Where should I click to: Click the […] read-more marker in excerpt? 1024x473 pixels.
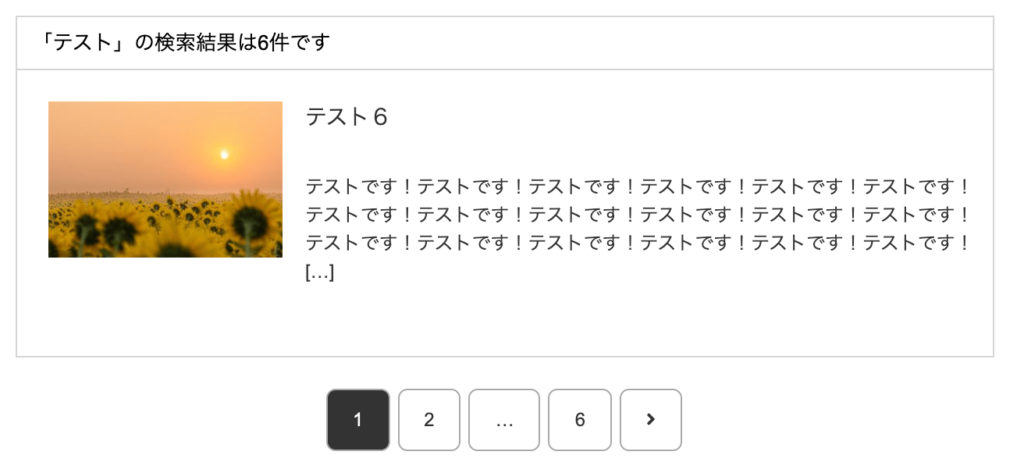click(x=320, y=273)
